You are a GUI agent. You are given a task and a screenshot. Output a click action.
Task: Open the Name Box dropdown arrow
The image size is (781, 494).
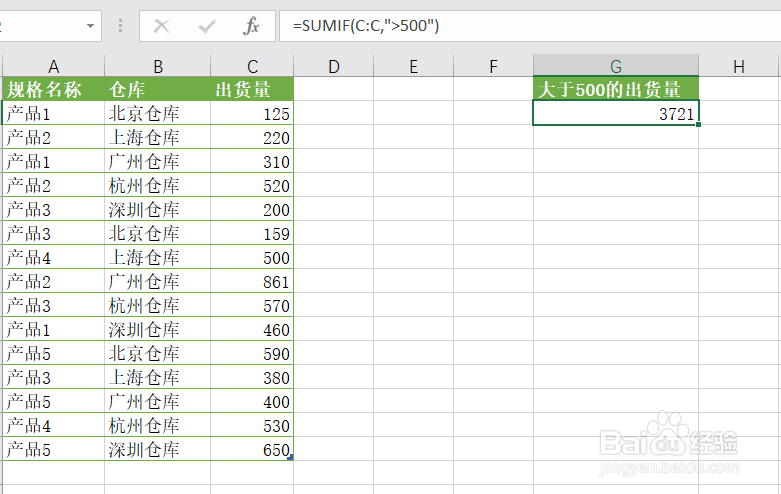(x=90, y=26)
